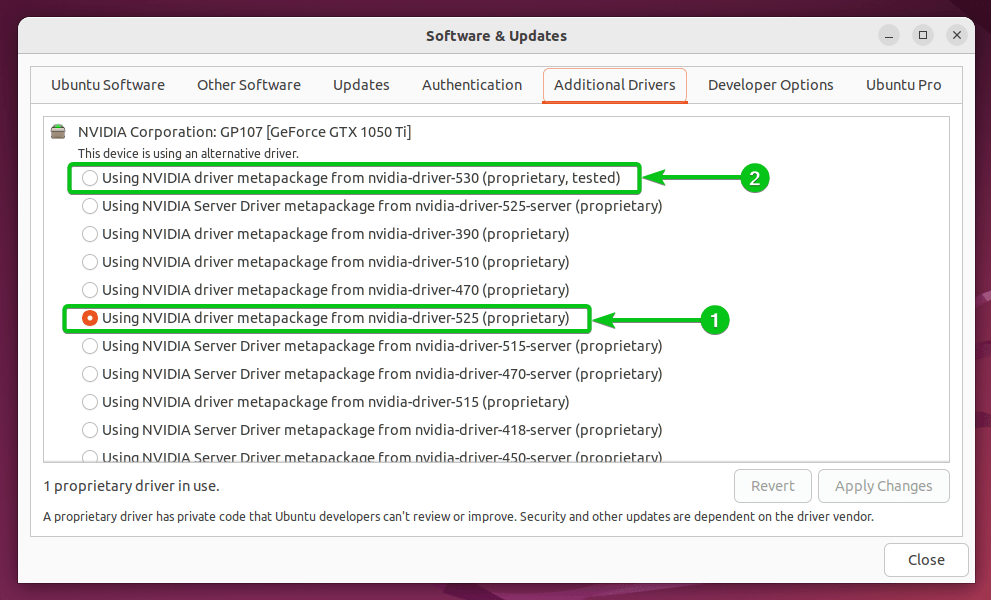Select nvidia-driver-418-server radio button
991x600 pixels.
pos(90,430)
